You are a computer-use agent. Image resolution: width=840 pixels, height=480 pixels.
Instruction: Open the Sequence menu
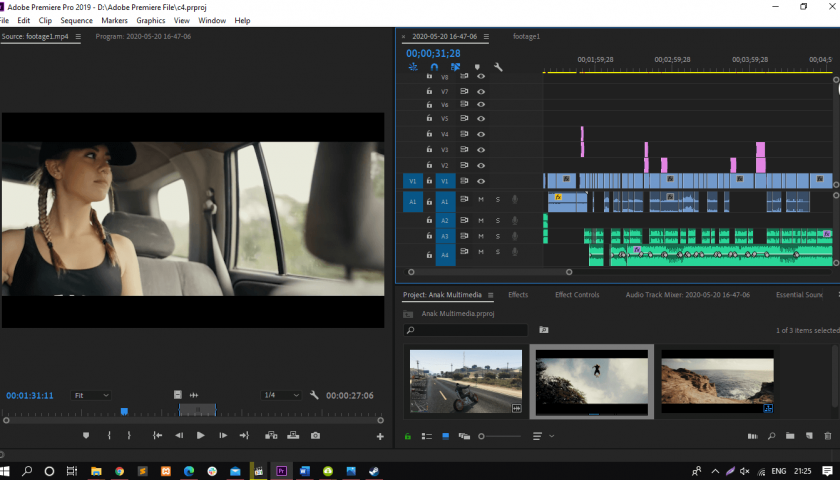[76, 20]
